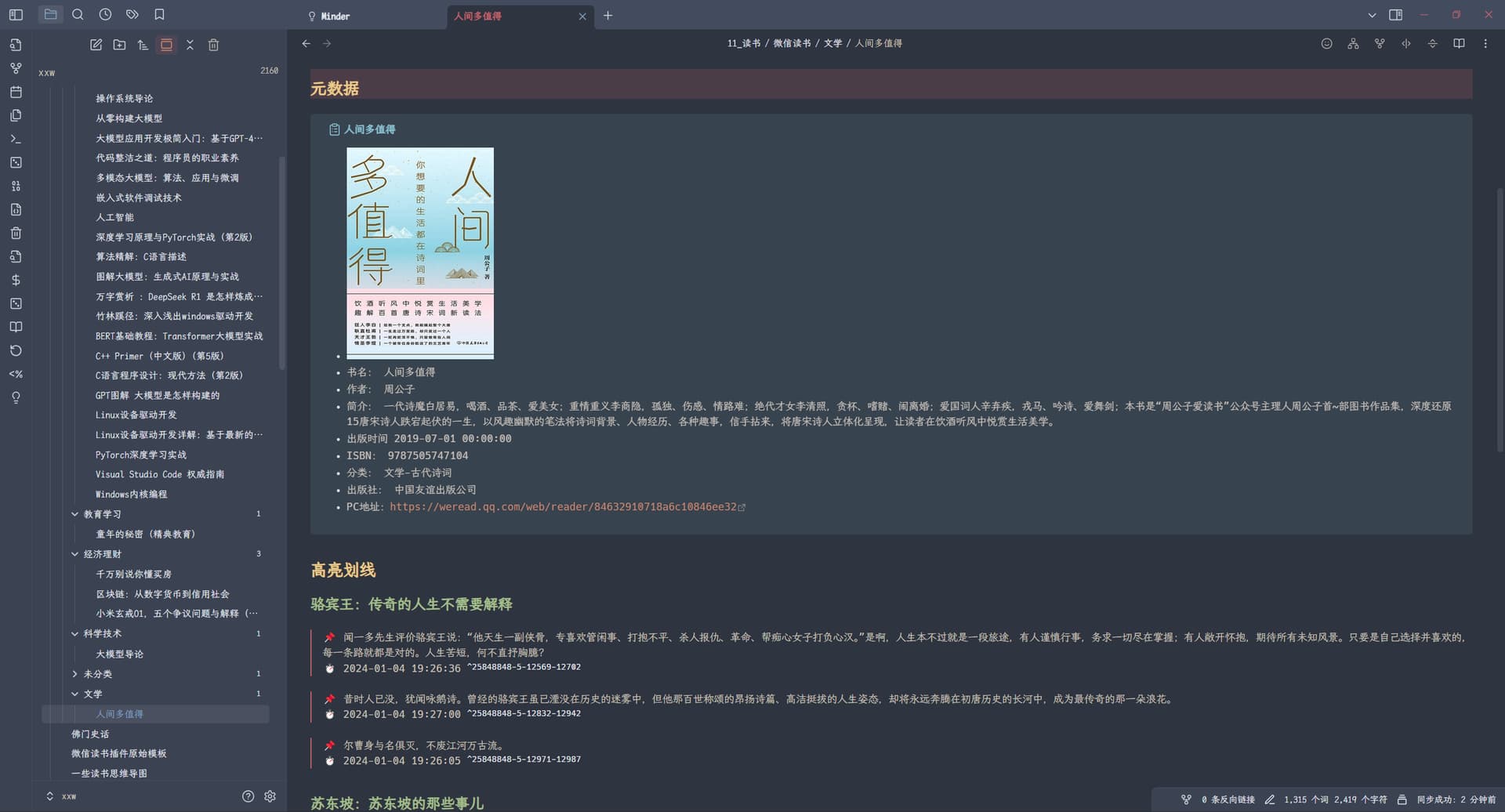Open note Linux设备驱动开发

[x=136, y=415]
